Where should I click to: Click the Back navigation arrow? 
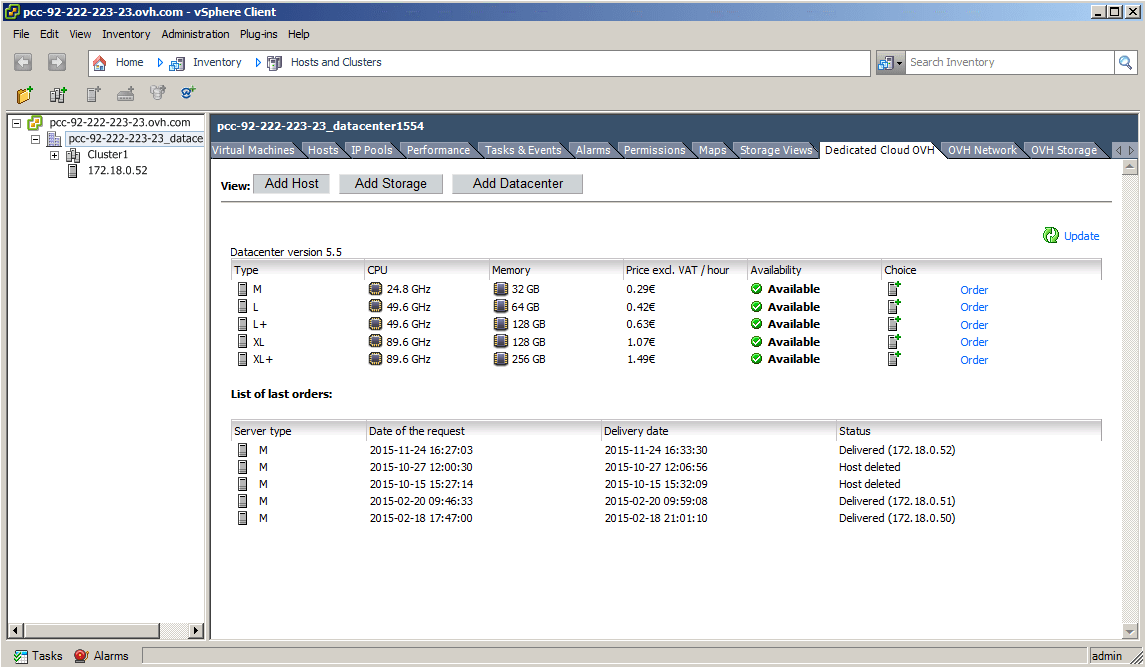[23, 62]
